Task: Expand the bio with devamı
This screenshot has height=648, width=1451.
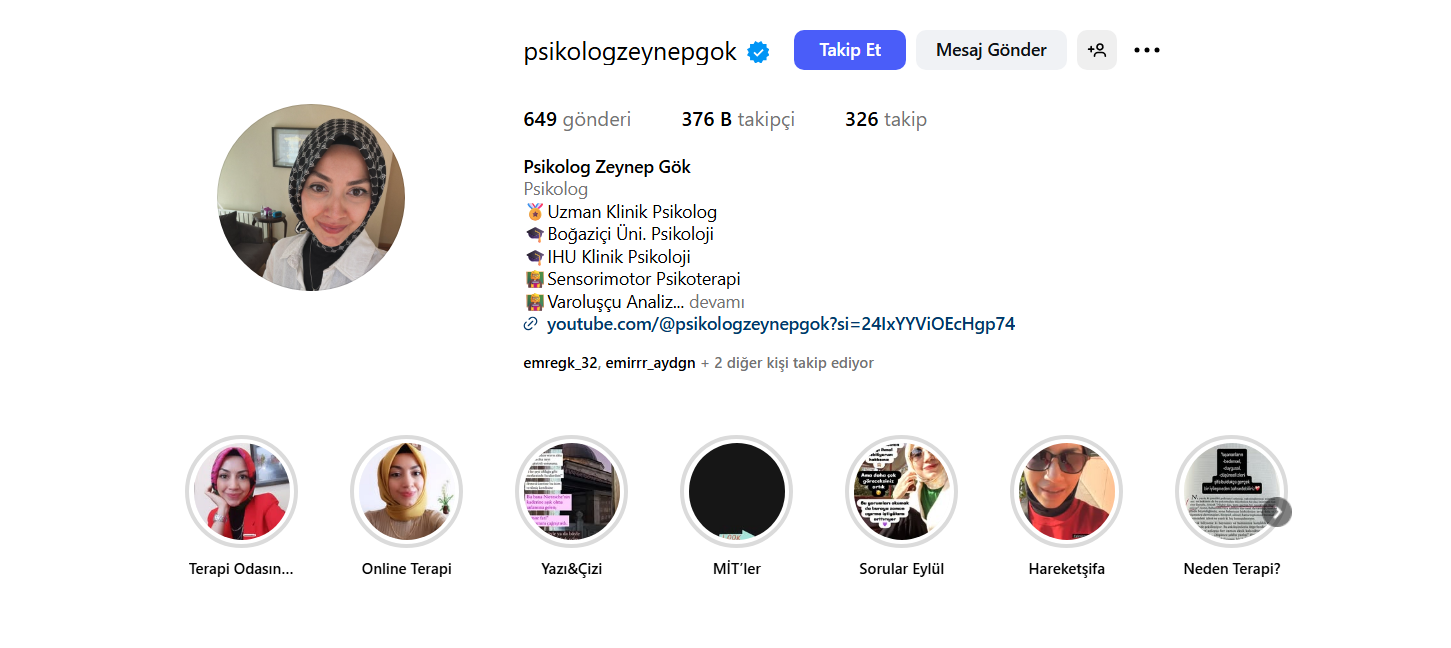Action: (x=717, y=302)
